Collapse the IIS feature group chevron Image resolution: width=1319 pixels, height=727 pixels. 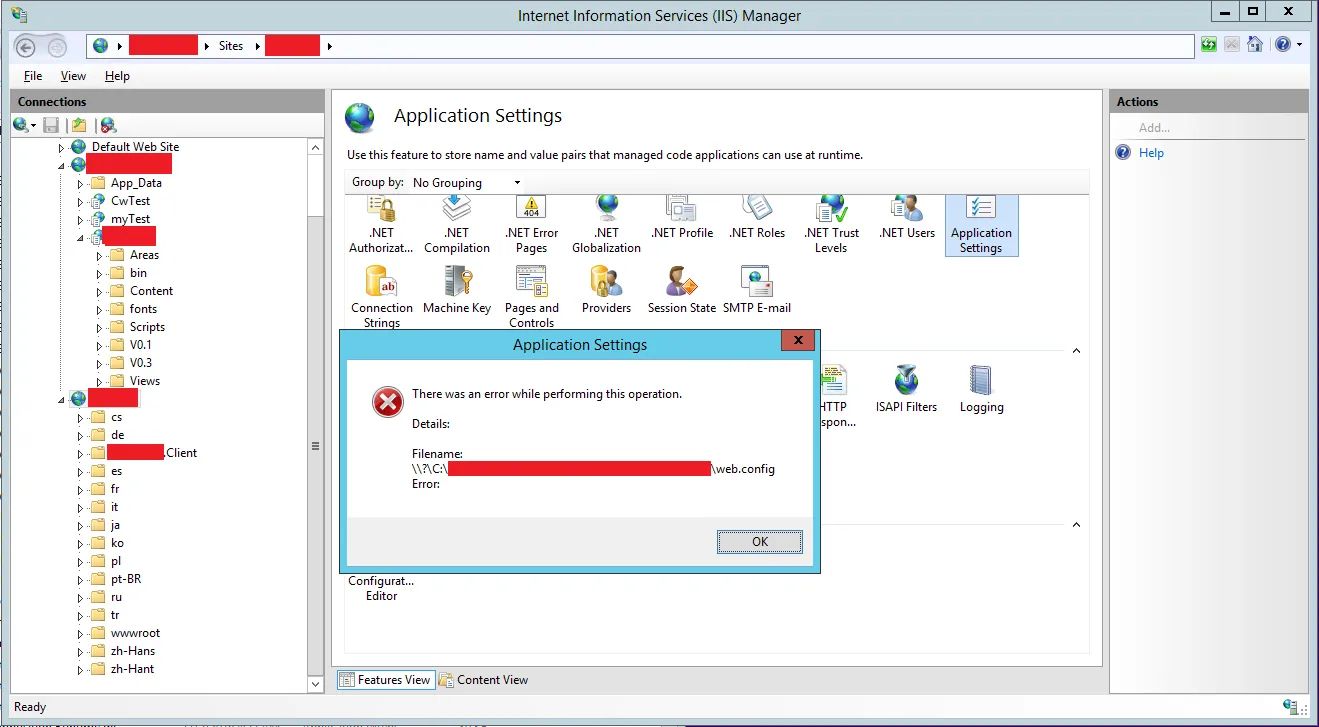click(1077, 351)
